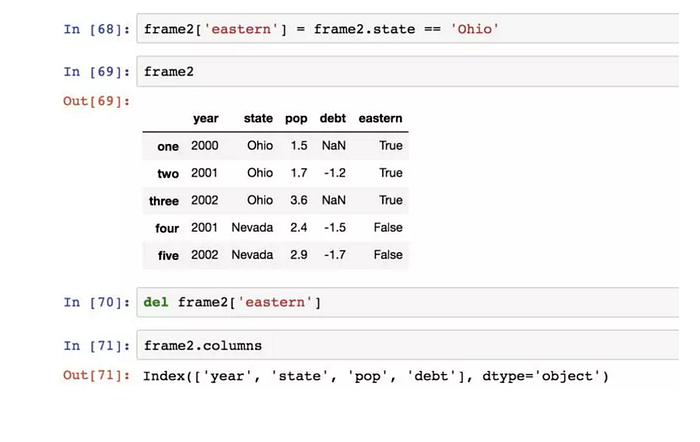Image resolution: width=700 pixels, height=442 pixels.
Task: Click the 'year' column header
Action: coord(206,119)
